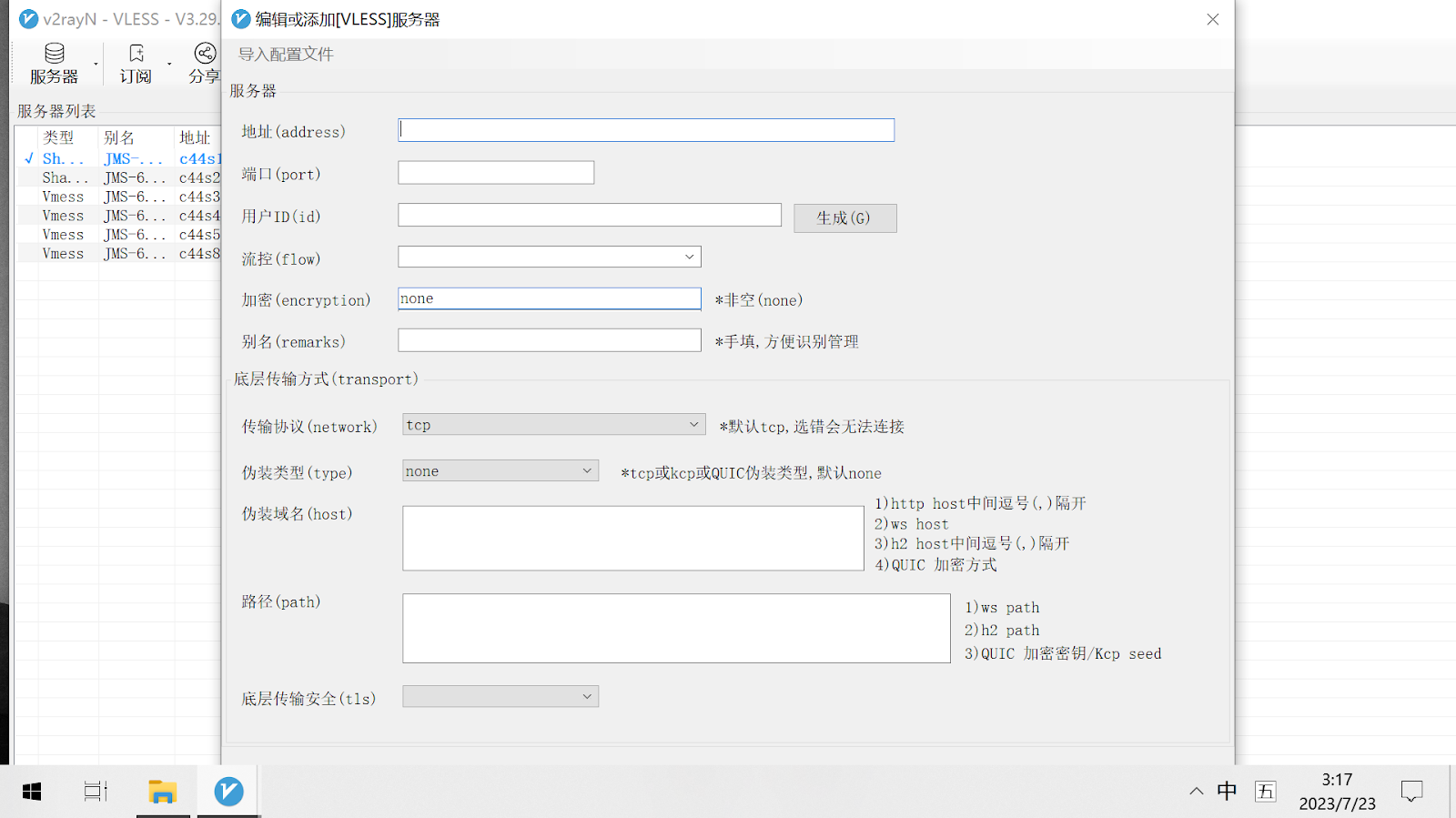The image size is (1456, 818).
Task: Click the Share (分享) toolbar icon
Action: coord(205,63)
